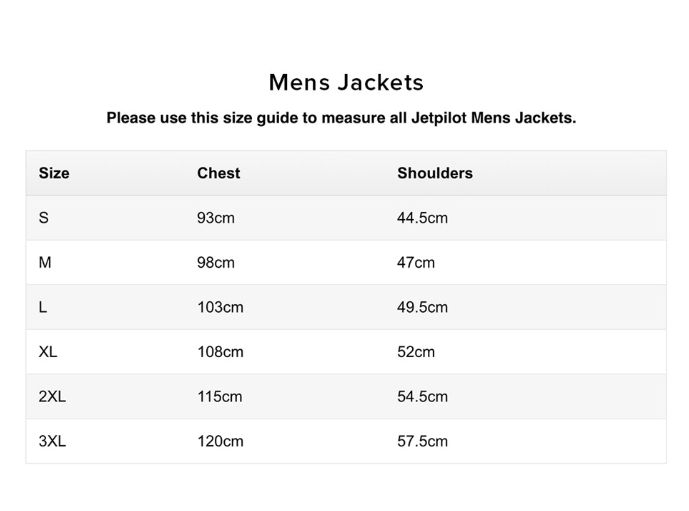Select the 120cm chest cell

(220, 441)
